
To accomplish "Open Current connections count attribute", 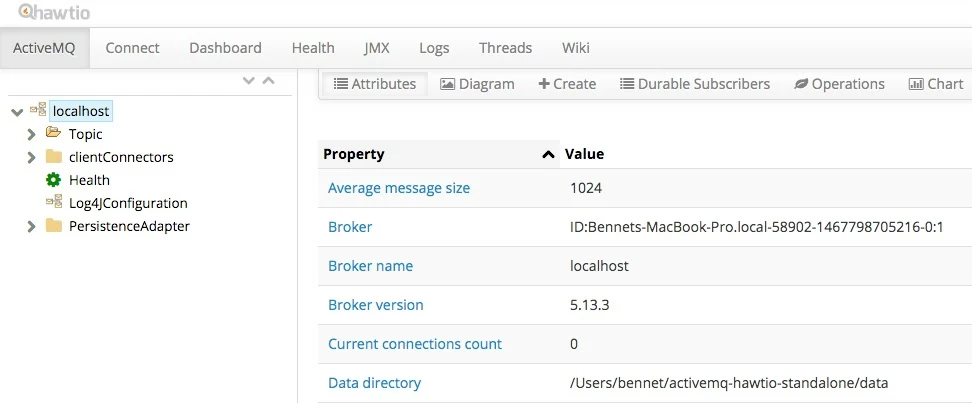I will coord(415,344).
